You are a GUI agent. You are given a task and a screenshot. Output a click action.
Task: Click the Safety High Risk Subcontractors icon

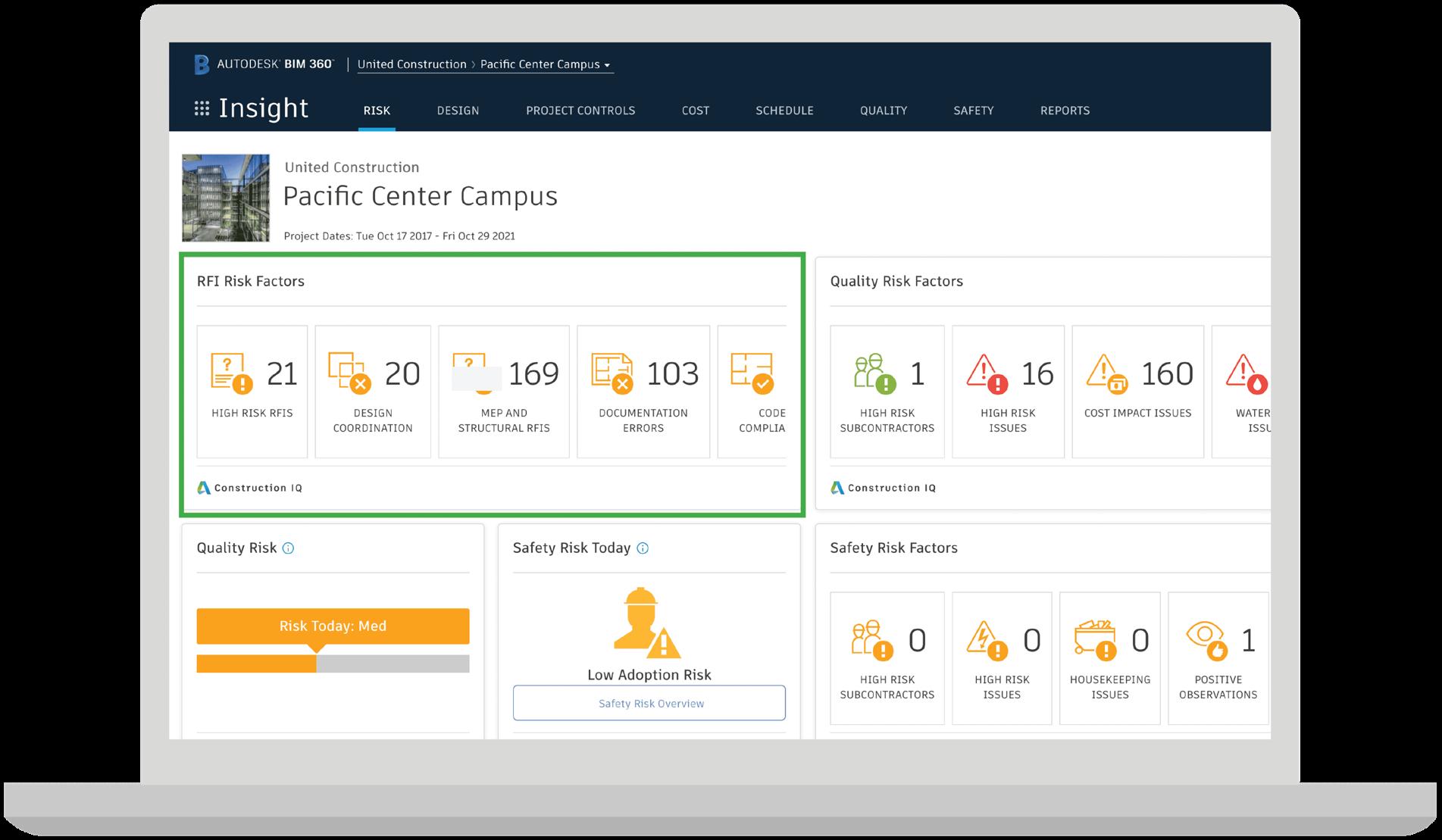(x=872, y=640)
